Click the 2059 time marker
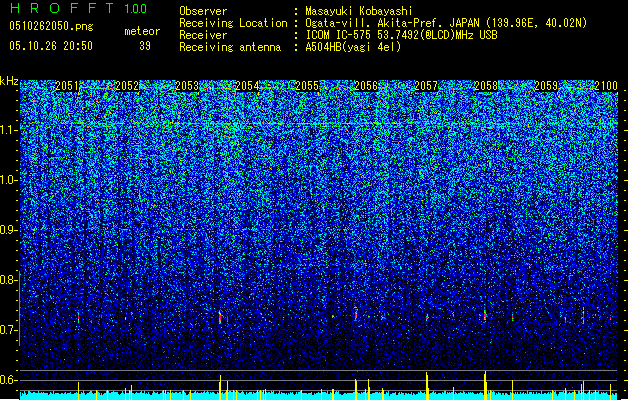The image size is (629, 400). point(546,86)
